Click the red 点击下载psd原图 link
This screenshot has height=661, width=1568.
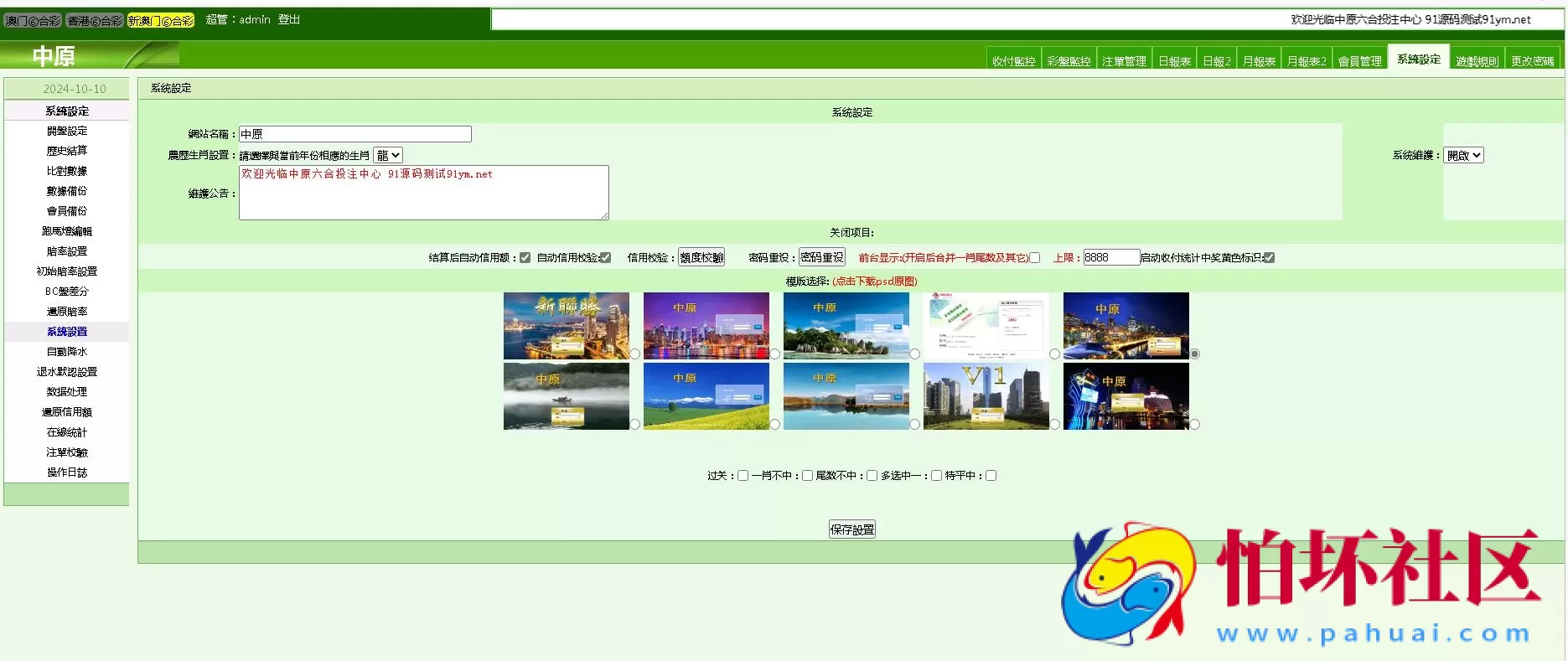pyautogui.click(x=875, y=281)
